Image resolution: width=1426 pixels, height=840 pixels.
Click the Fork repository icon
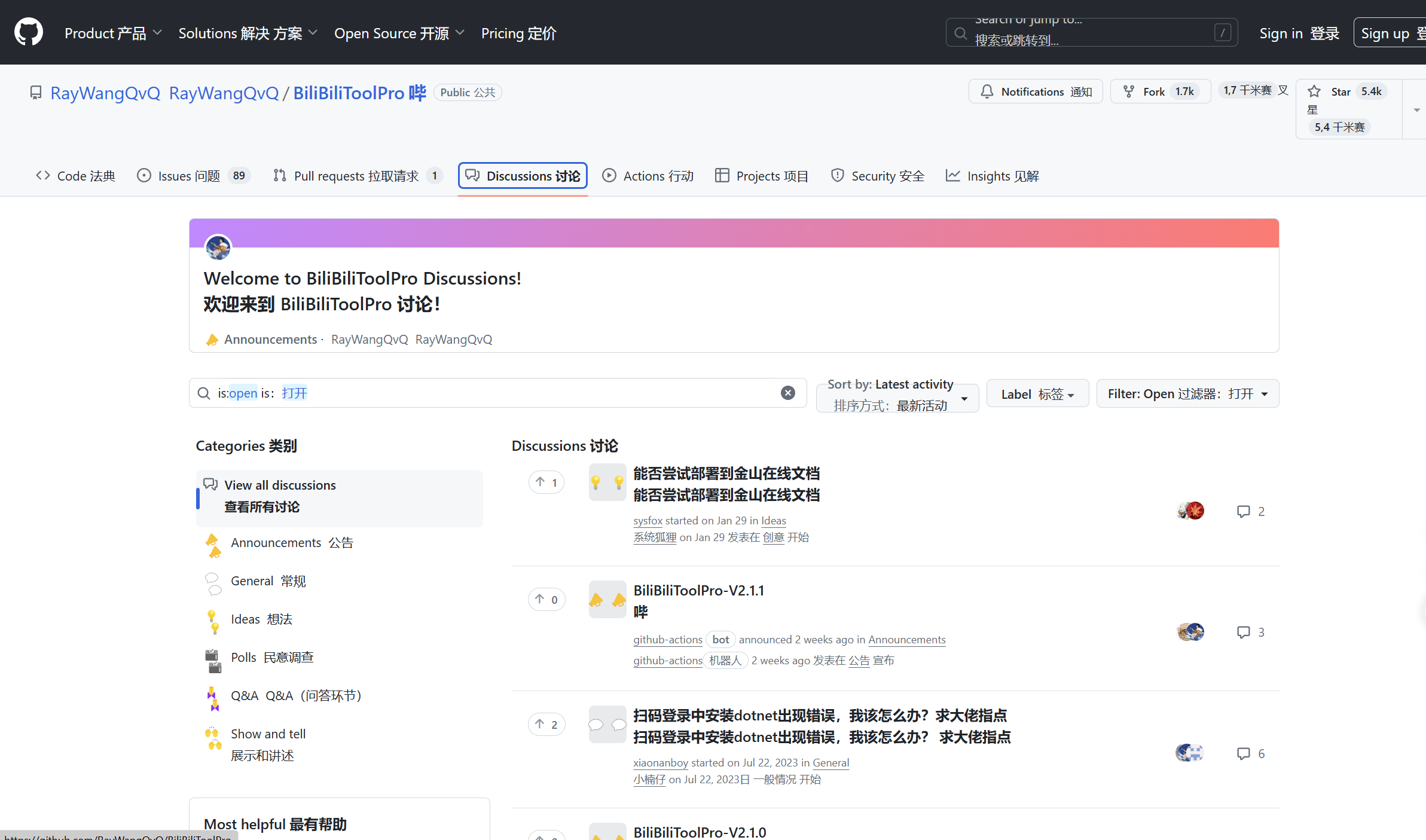pos(1128,91)
